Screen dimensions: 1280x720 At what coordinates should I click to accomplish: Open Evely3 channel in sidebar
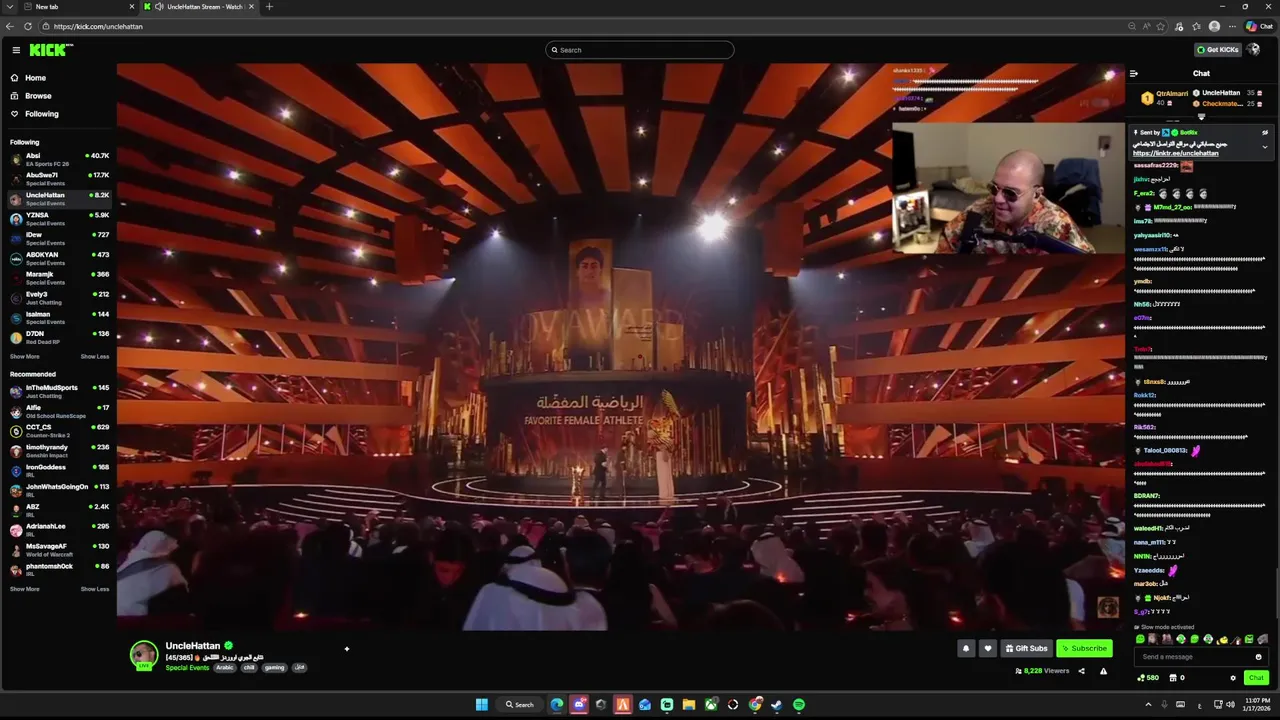pos(60,298)
